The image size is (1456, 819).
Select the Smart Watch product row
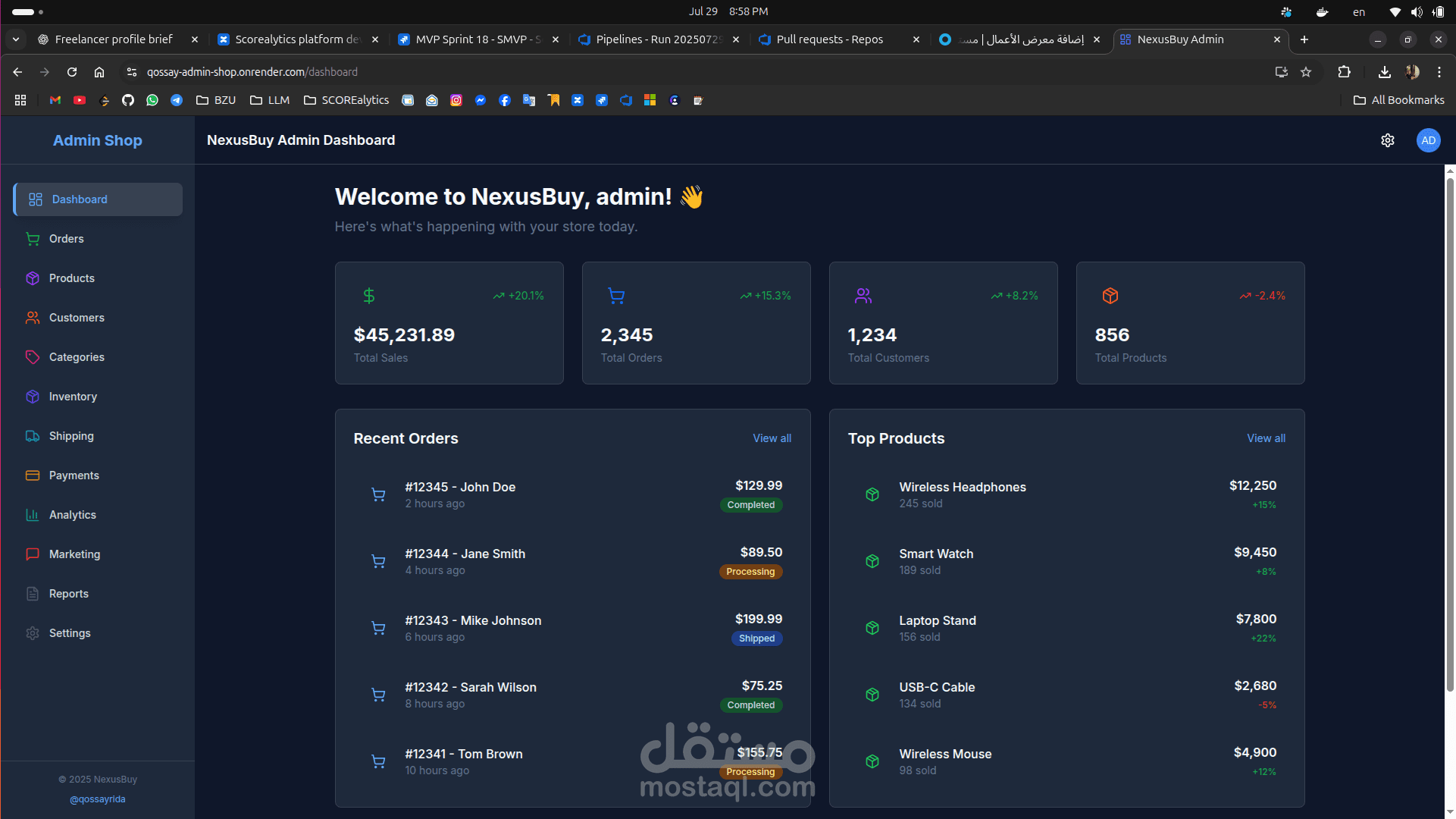(x=1067, y=562)
